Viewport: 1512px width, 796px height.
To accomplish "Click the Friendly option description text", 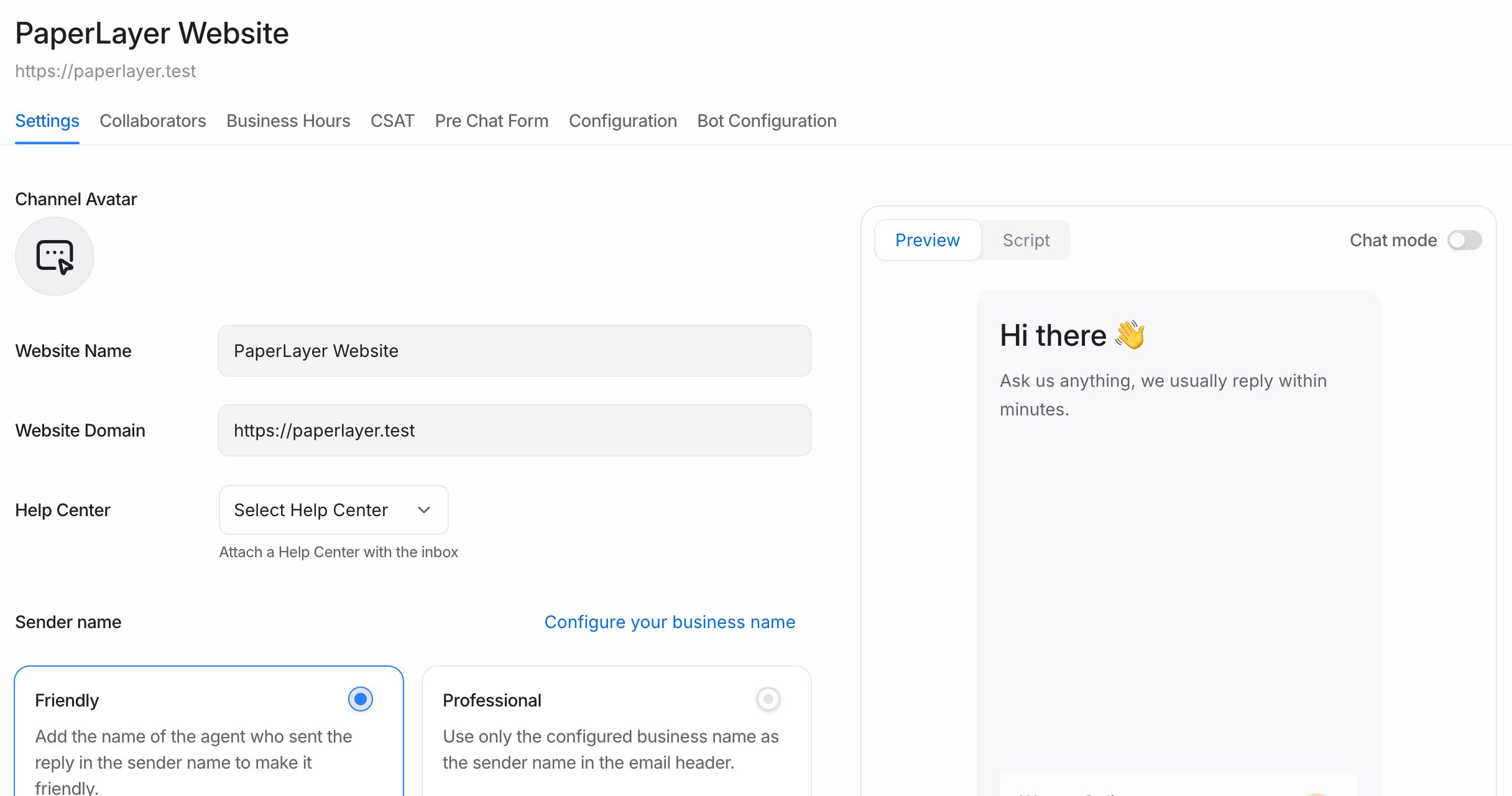I will [193, 761].
